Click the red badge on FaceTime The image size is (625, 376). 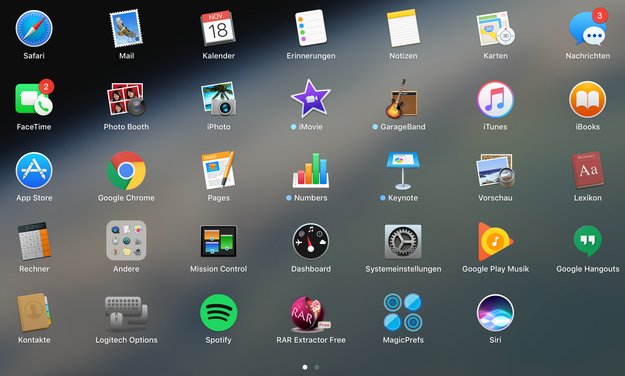(46, 86)
